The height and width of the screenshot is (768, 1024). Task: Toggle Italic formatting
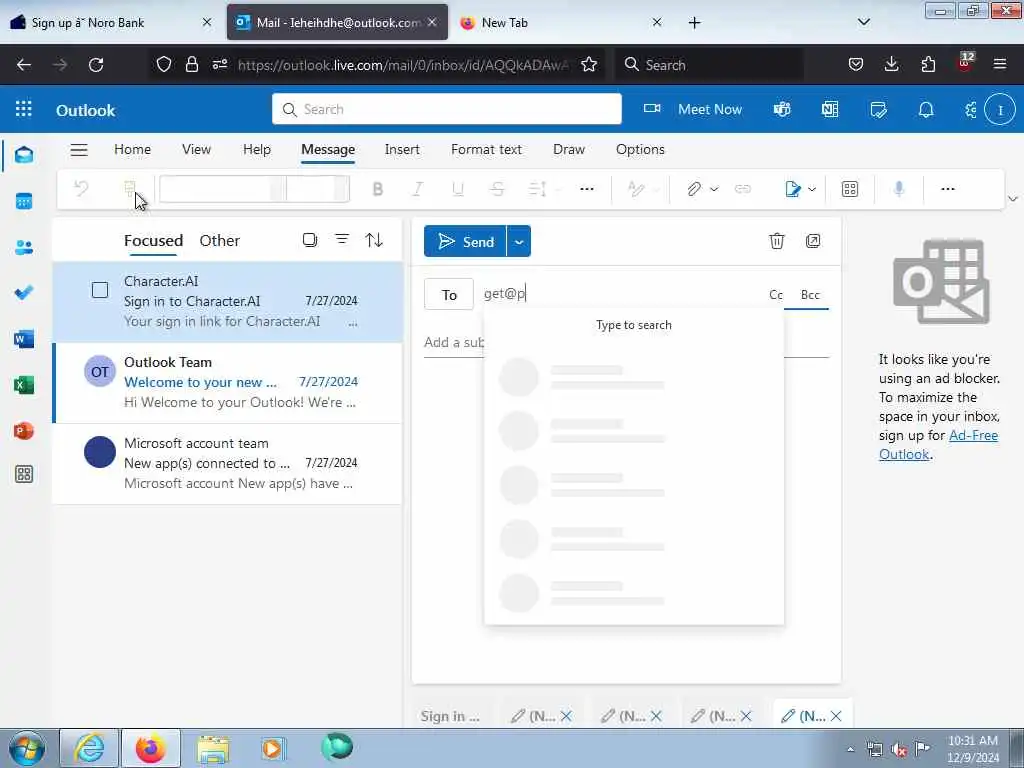pyautogui.click(x=417, y=189)
